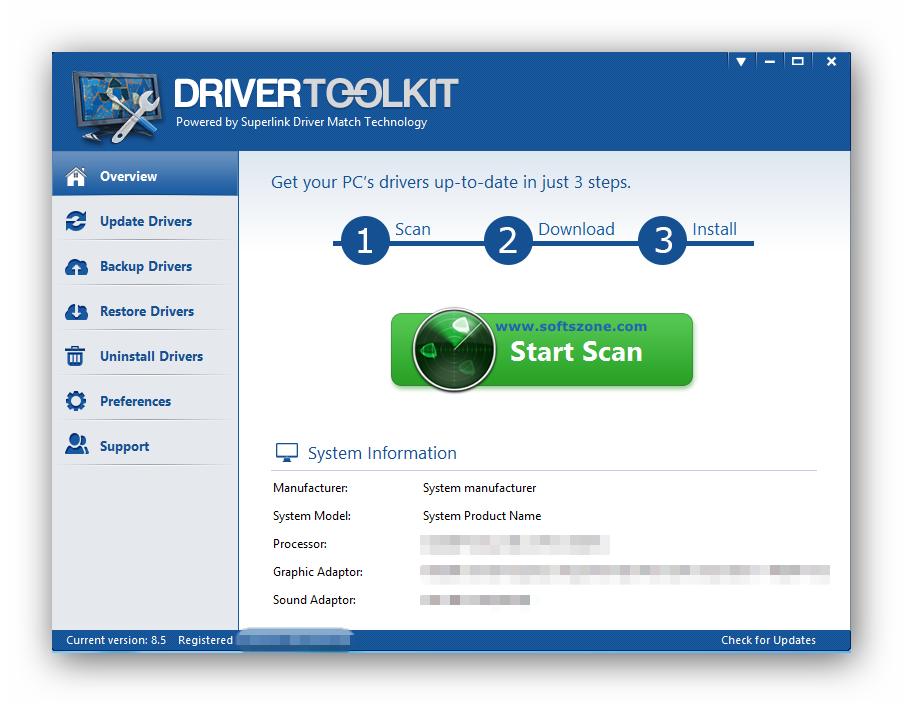Click the Manufacturer: label
The width and height of the screenshot is (903, 705).
[310, 488]
